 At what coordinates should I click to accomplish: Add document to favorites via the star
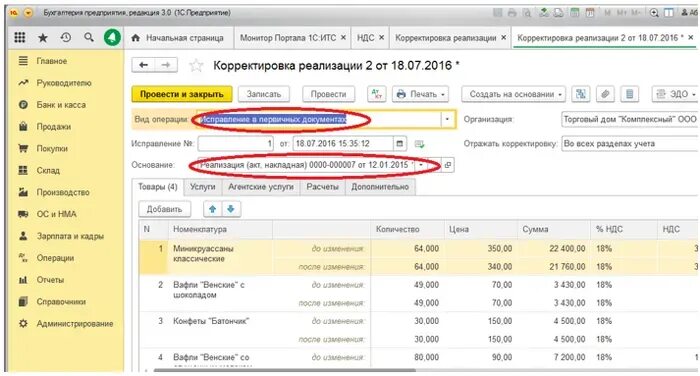[196, 66]
